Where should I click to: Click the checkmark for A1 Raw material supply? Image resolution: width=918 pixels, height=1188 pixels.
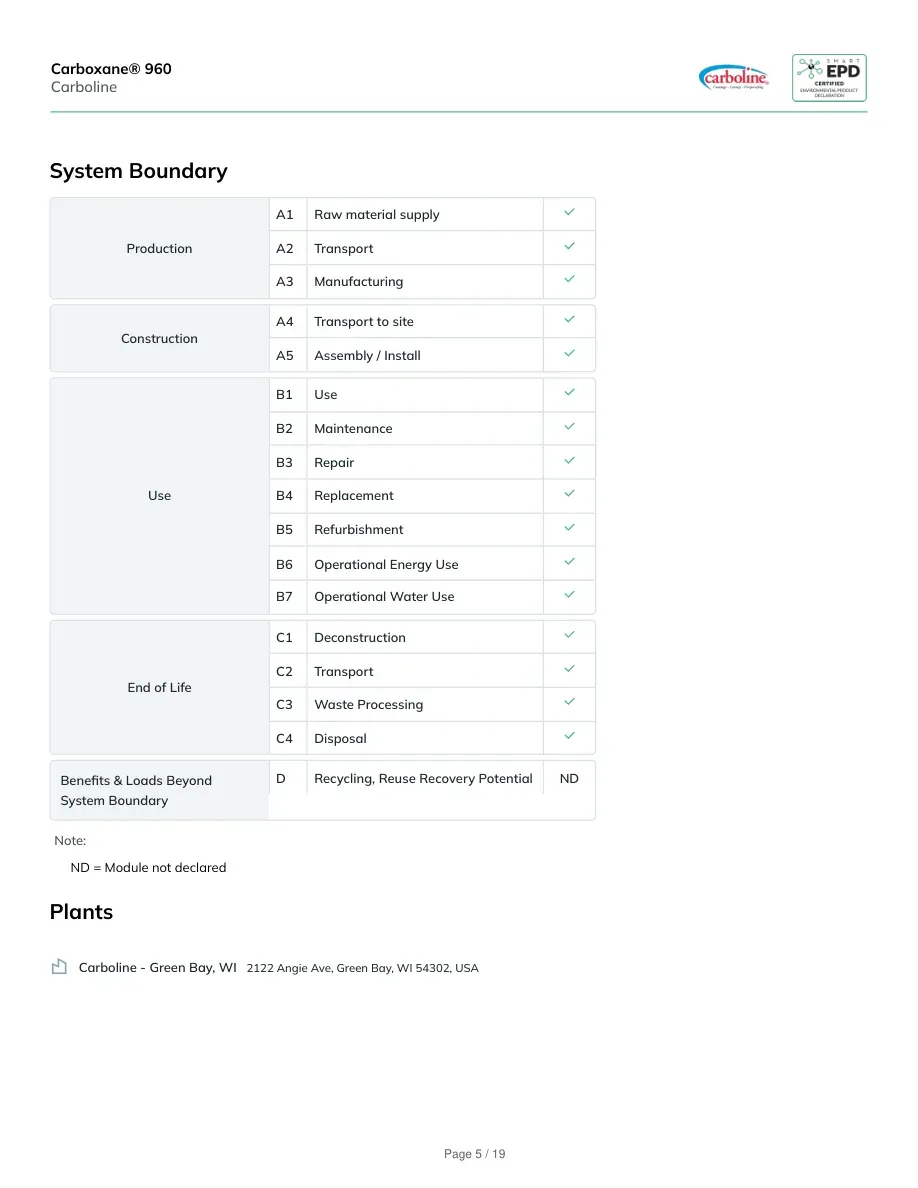pos(569,213)
